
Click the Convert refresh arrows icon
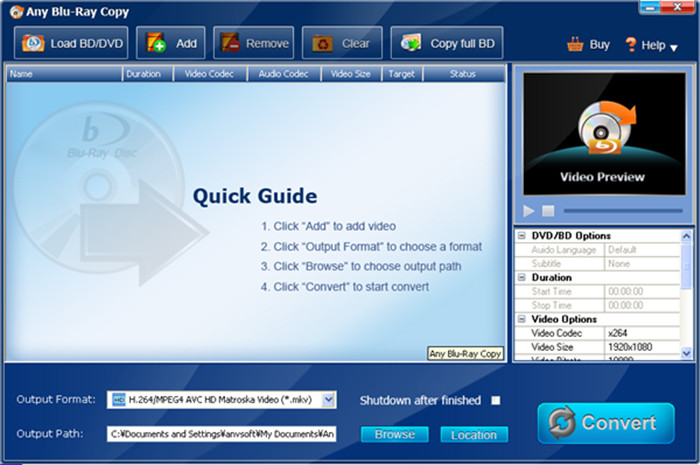562,422
